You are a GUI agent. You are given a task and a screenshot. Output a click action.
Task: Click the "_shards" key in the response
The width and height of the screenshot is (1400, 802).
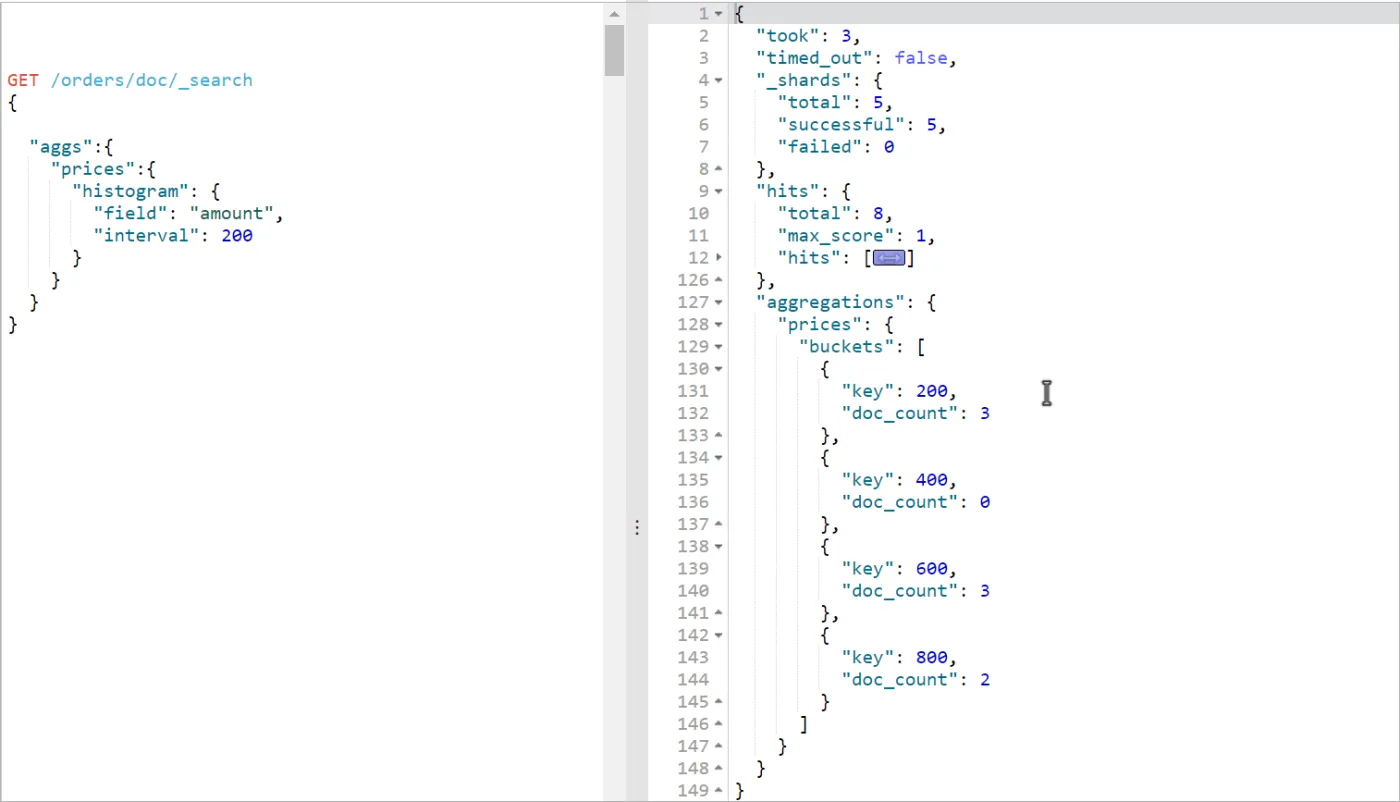click(x=805, y=80)
